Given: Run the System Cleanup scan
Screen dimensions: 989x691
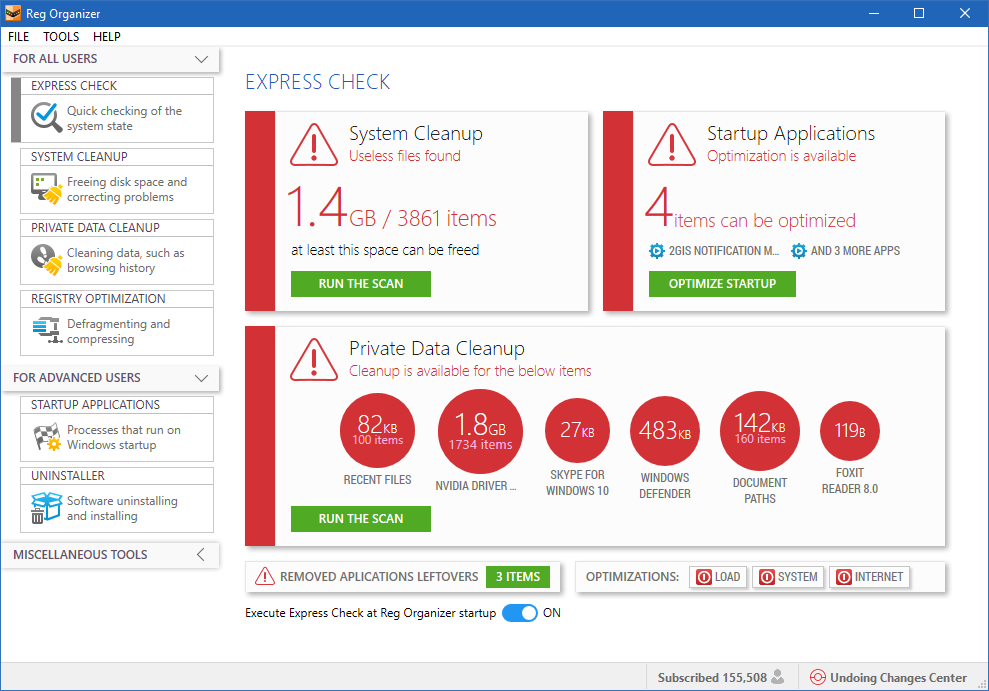Looking at the screenshot, I should click(x=360, y=284).
